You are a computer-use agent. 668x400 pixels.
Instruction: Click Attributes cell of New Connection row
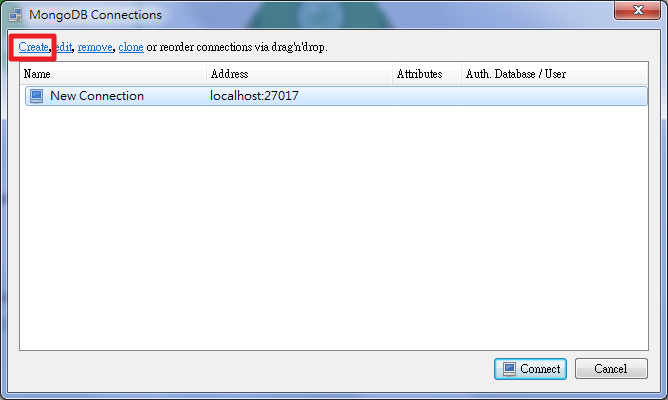coord(427,96)
